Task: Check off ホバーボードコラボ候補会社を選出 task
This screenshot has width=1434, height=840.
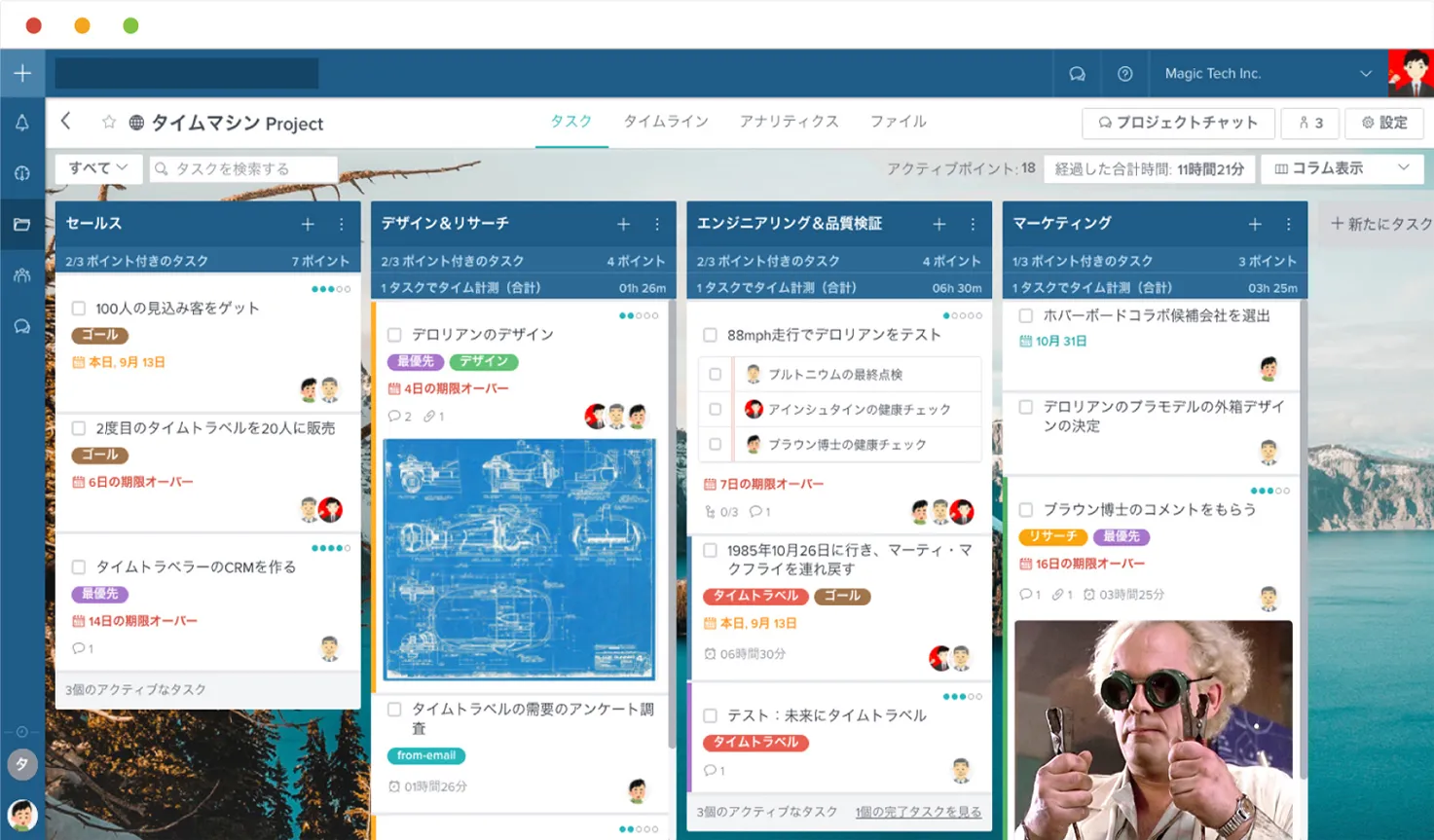Action: 1025,315
